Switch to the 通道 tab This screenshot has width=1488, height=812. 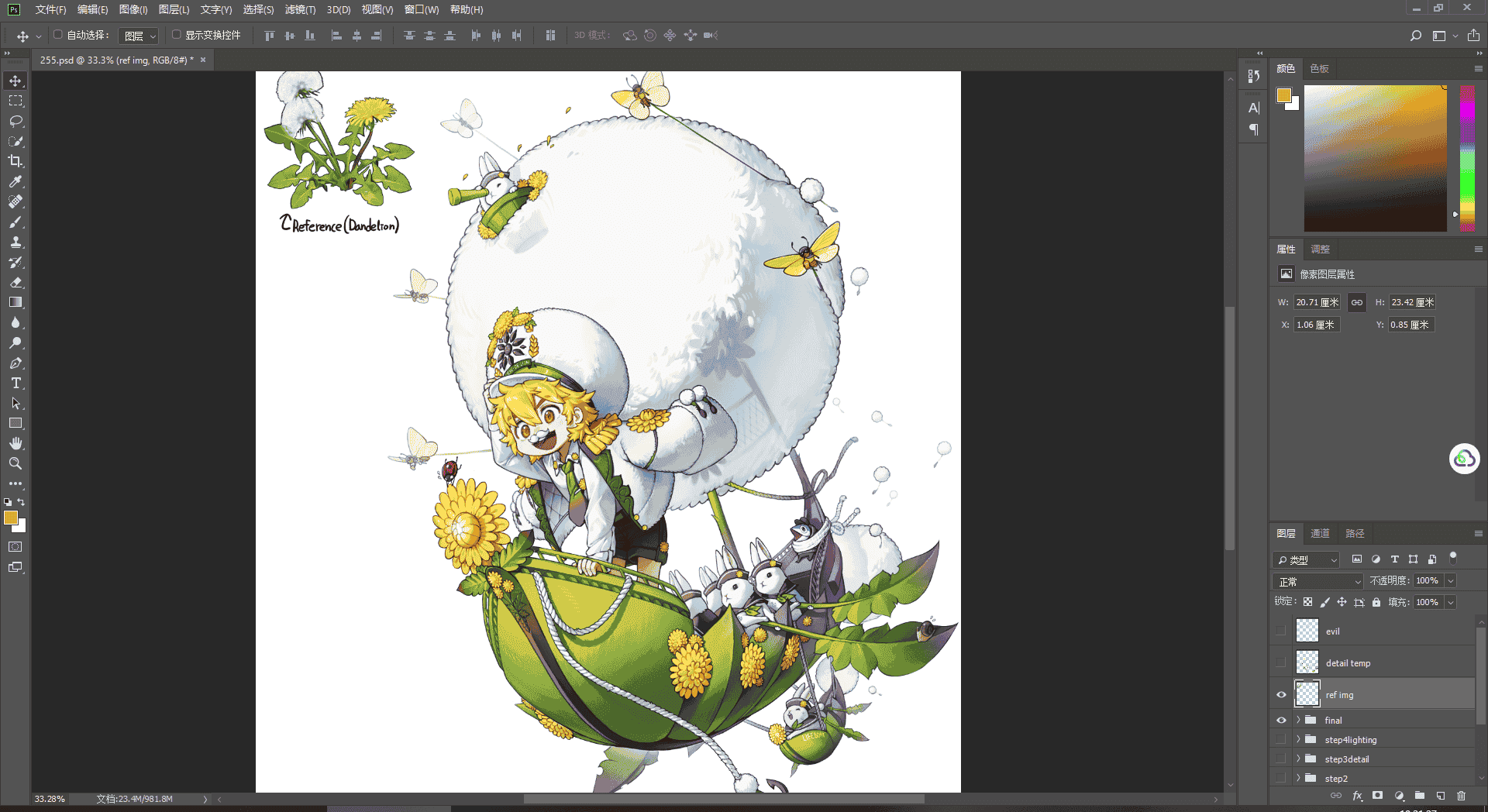coord(1320,533)
